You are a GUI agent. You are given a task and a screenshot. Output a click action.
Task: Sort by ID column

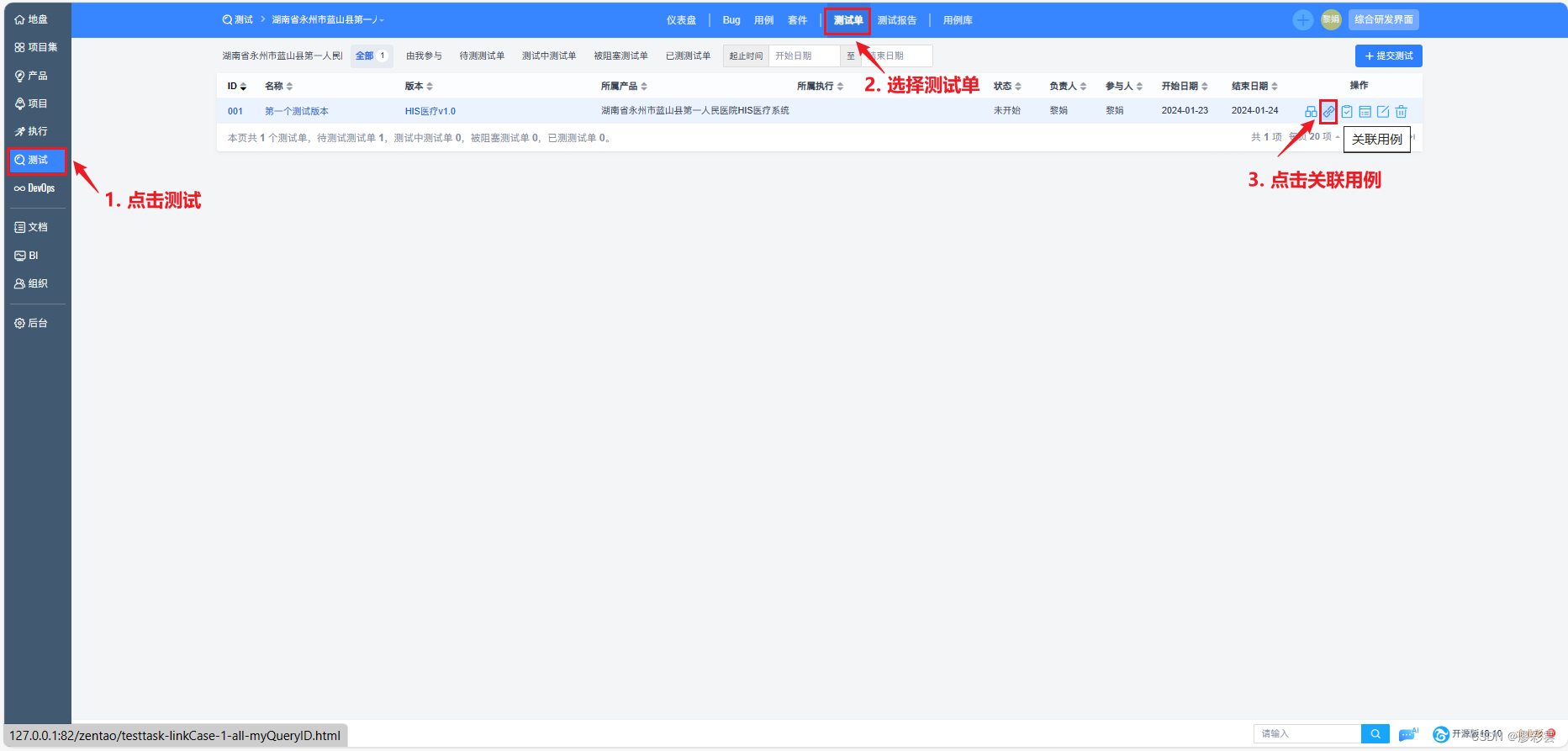point(237,86)
